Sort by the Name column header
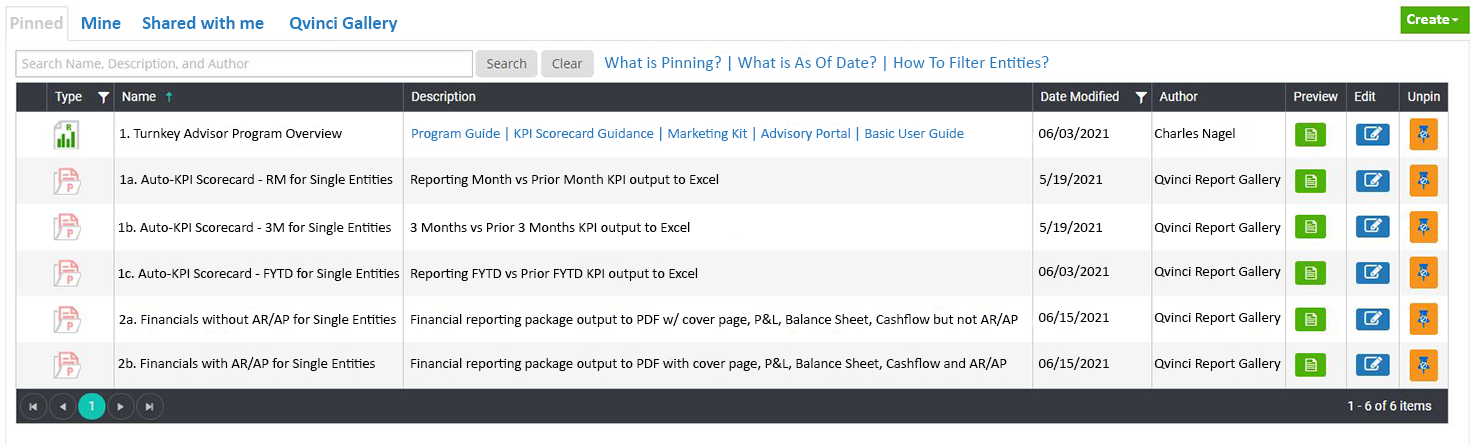 pos(139,97)
